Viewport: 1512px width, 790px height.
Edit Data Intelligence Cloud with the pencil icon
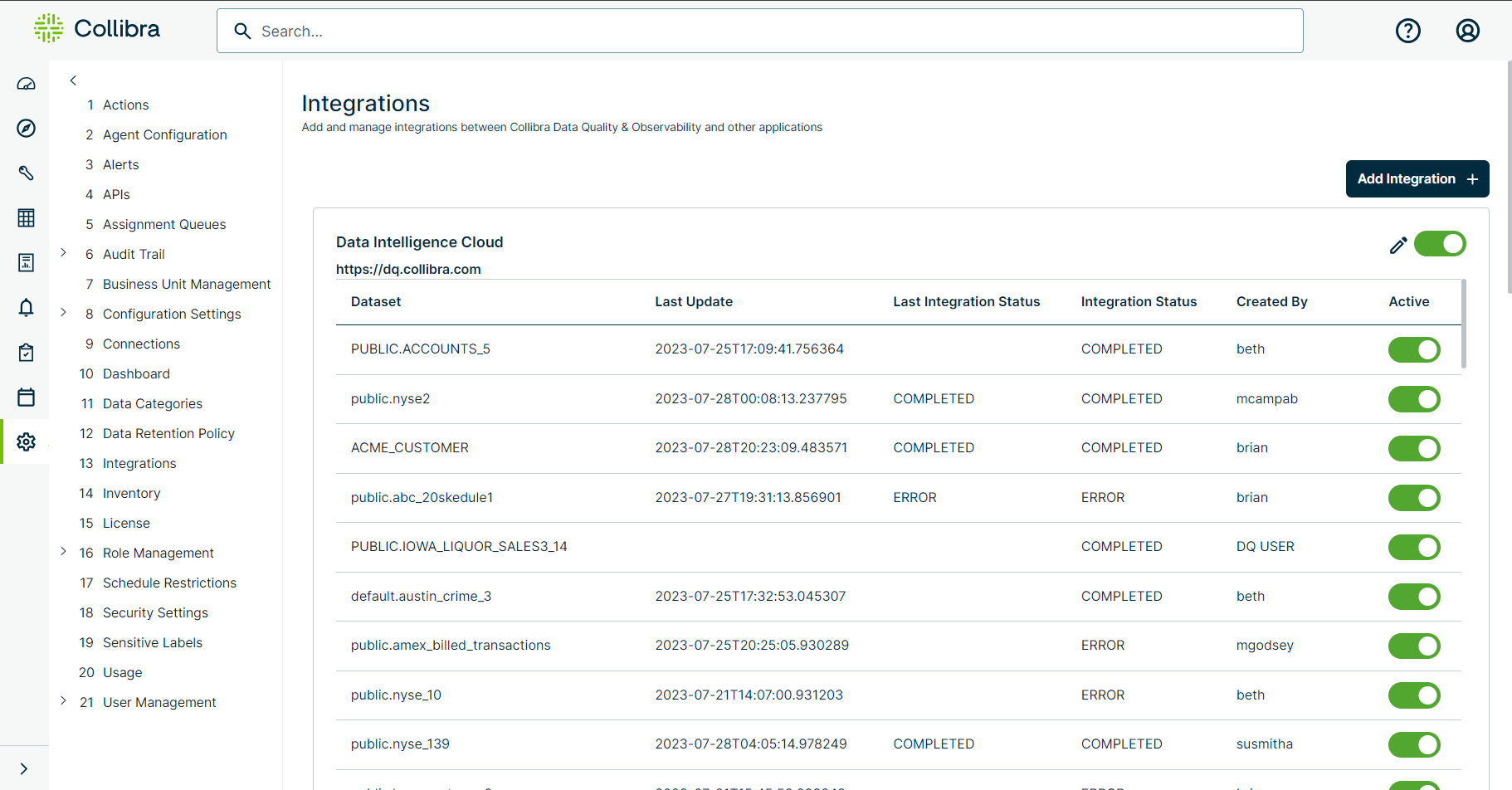point(1397,245)
